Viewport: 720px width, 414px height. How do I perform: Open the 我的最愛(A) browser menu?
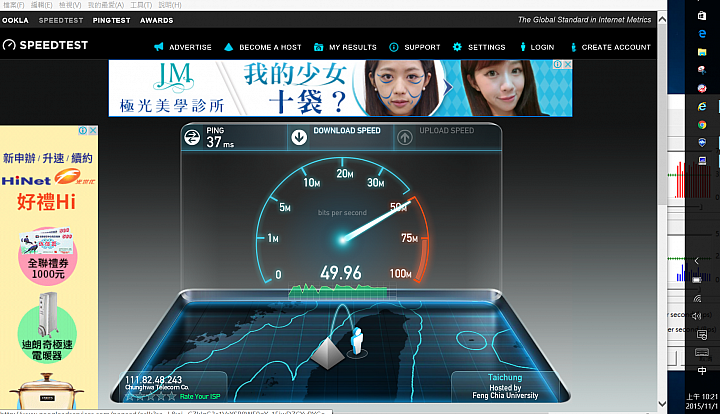[106, 5]
